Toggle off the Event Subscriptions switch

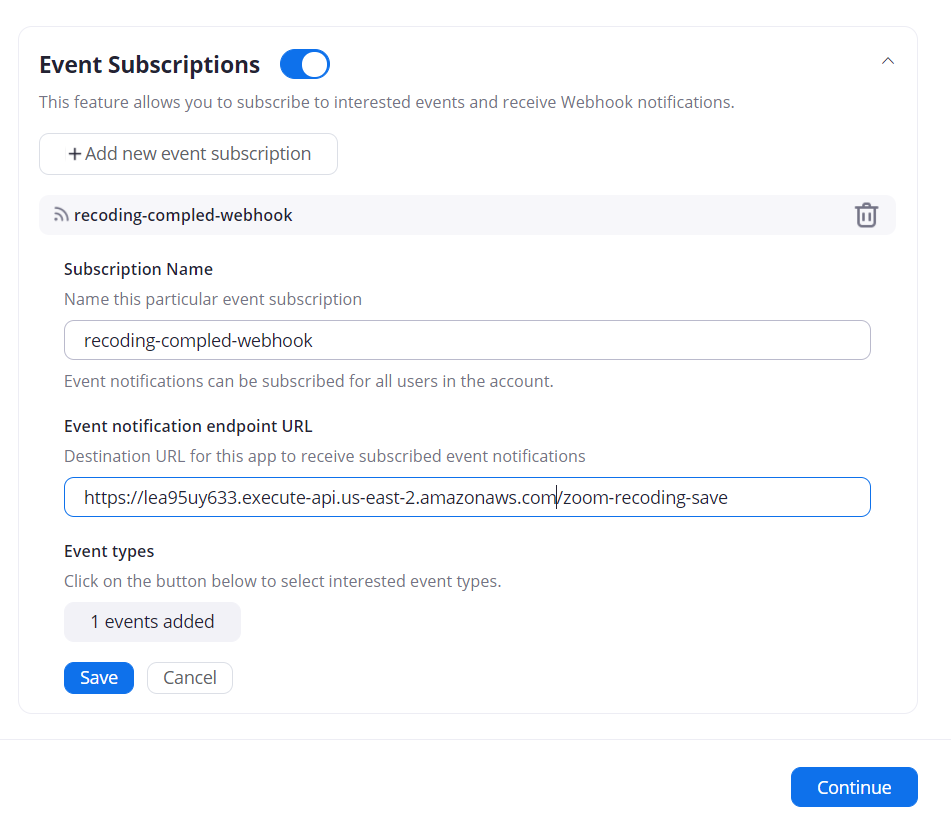coord(304,65)
